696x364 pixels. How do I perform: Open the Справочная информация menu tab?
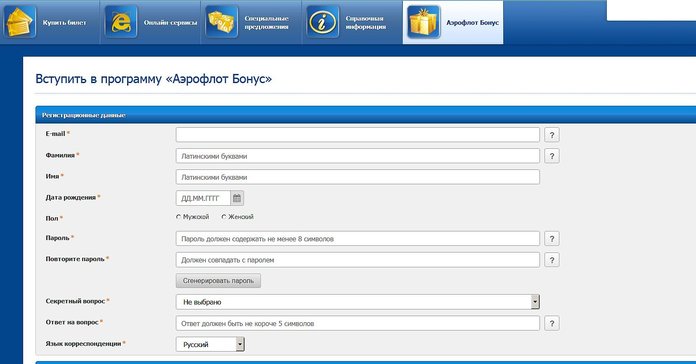tap(352, 22)
